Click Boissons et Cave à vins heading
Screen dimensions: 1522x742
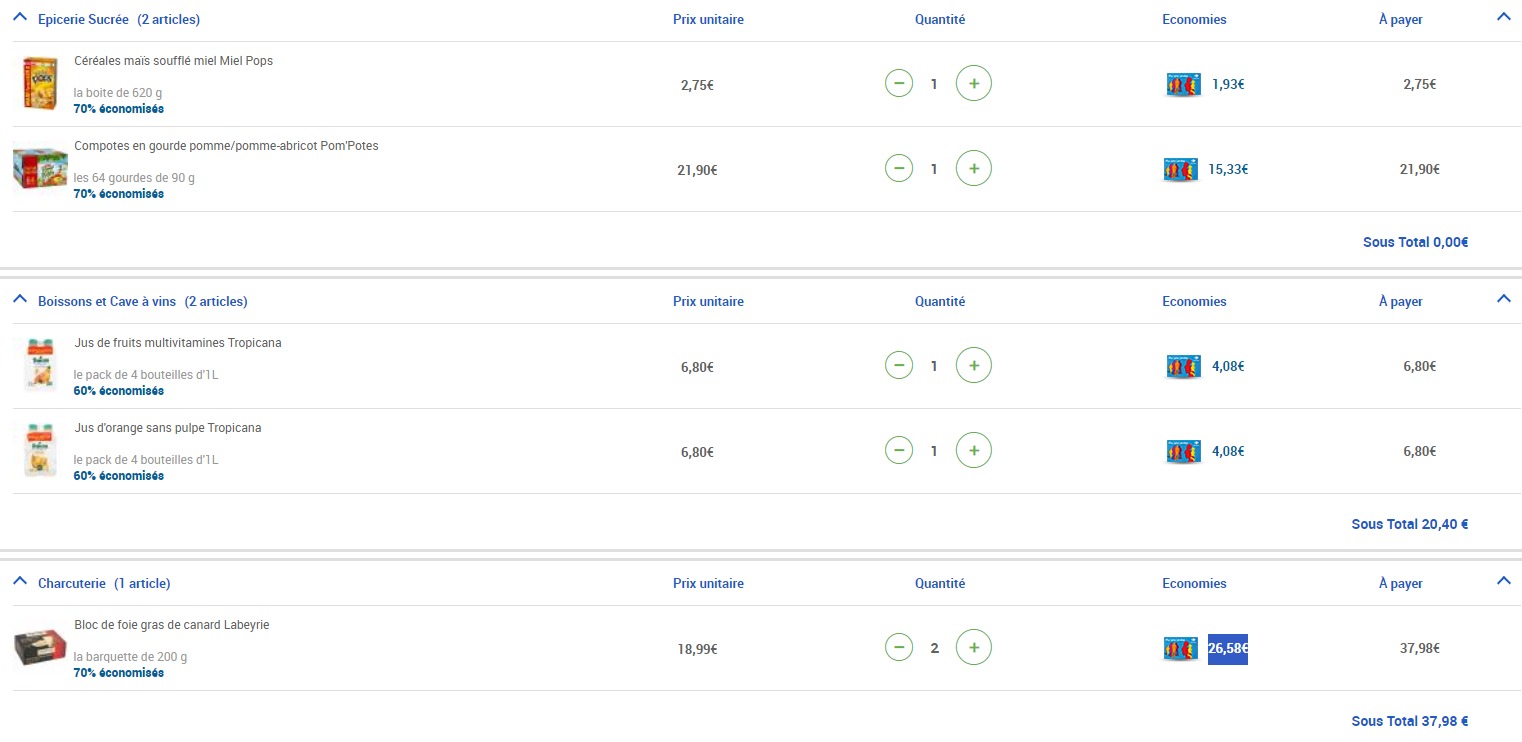coord(143,302)
